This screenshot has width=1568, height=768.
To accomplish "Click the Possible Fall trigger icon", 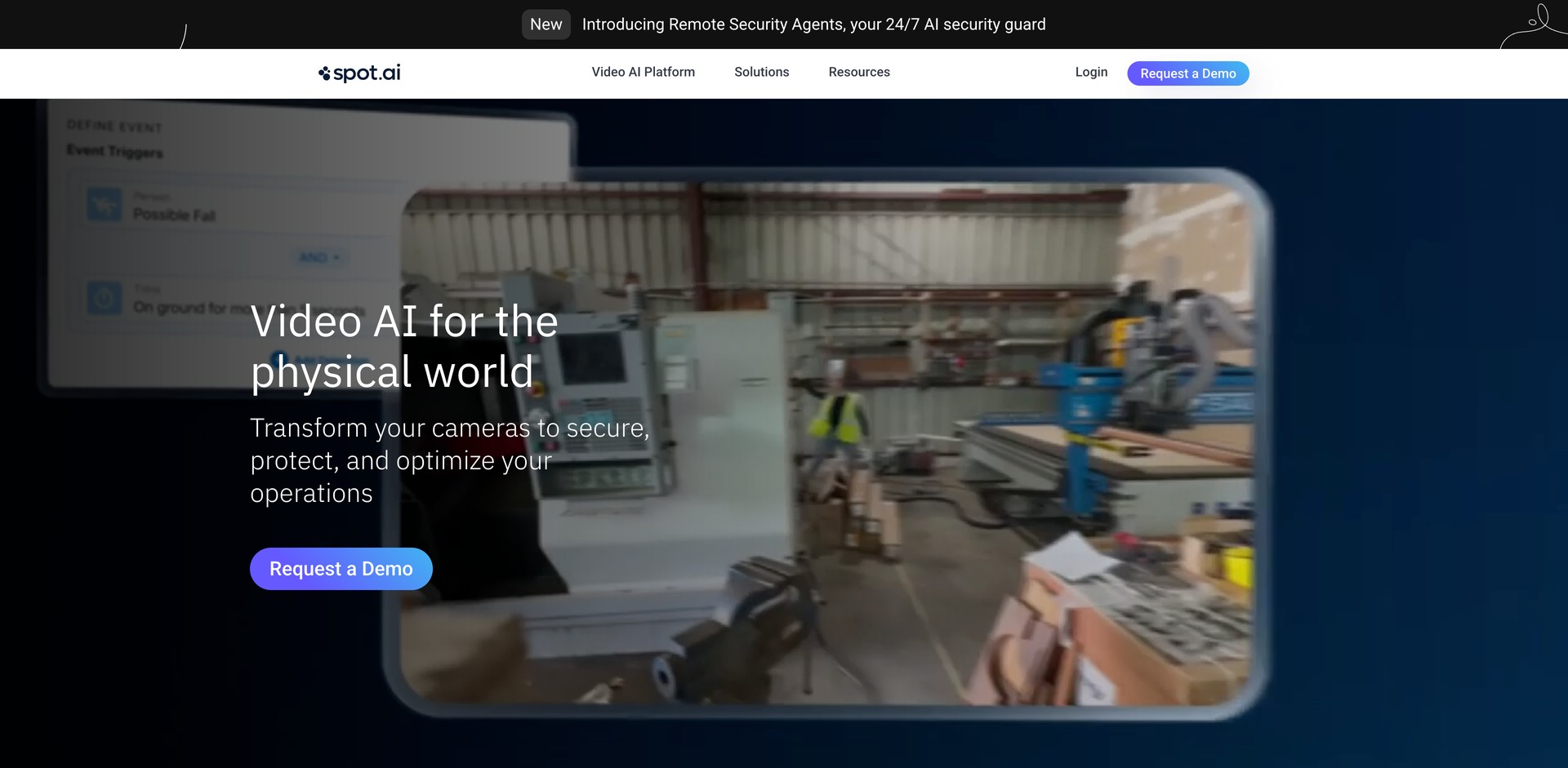I will tap(105, 205).
